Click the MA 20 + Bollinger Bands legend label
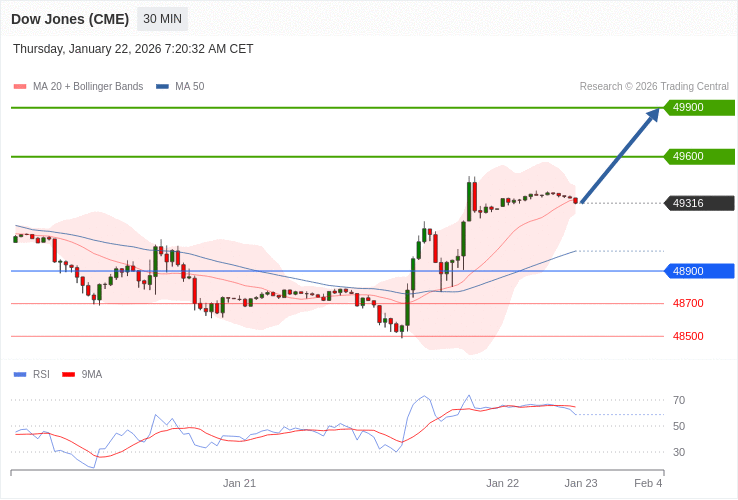 (88, 87)
